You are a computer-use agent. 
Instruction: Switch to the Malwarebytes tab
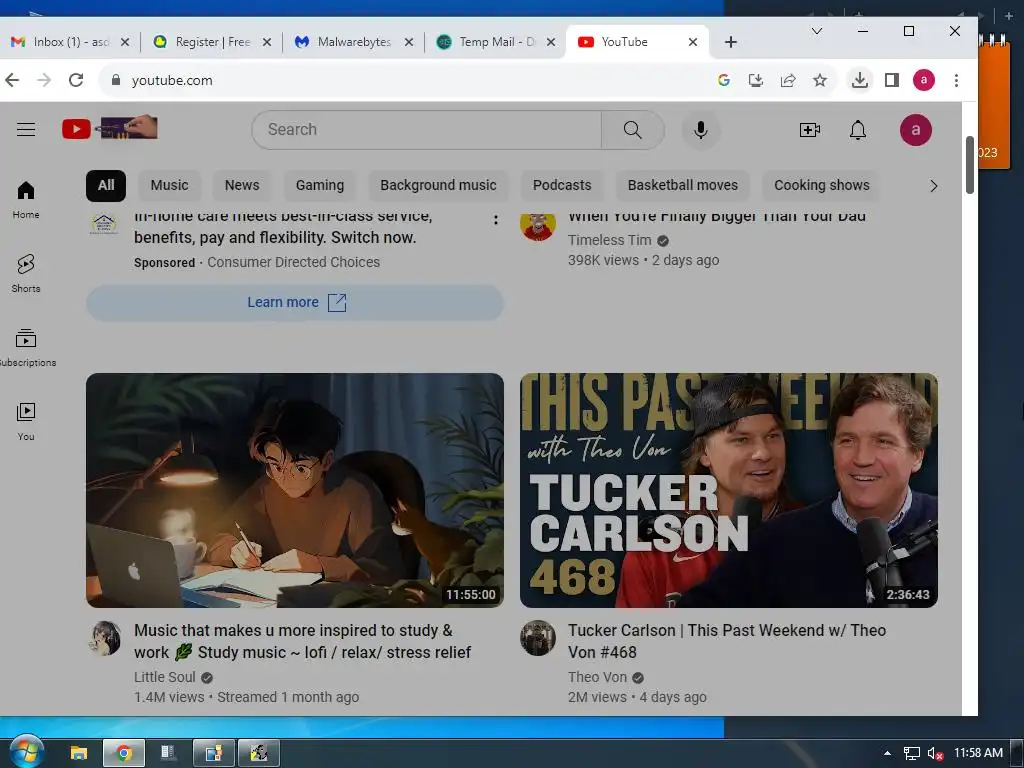click(354, 42)
